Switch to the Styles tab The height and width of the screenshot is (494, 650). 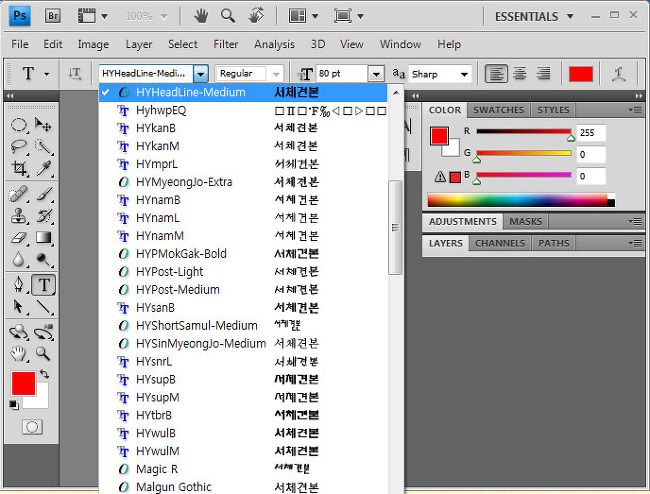pyautogui.click(x=553, y=110)
